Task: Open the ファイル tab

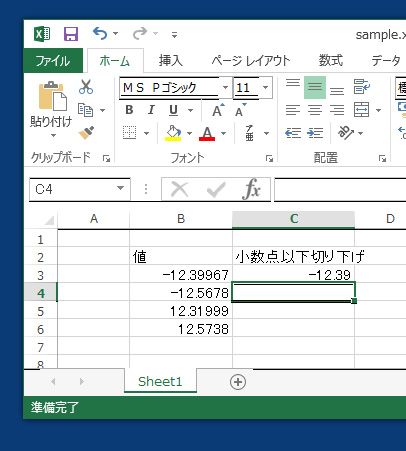Action: pos(53,61)
